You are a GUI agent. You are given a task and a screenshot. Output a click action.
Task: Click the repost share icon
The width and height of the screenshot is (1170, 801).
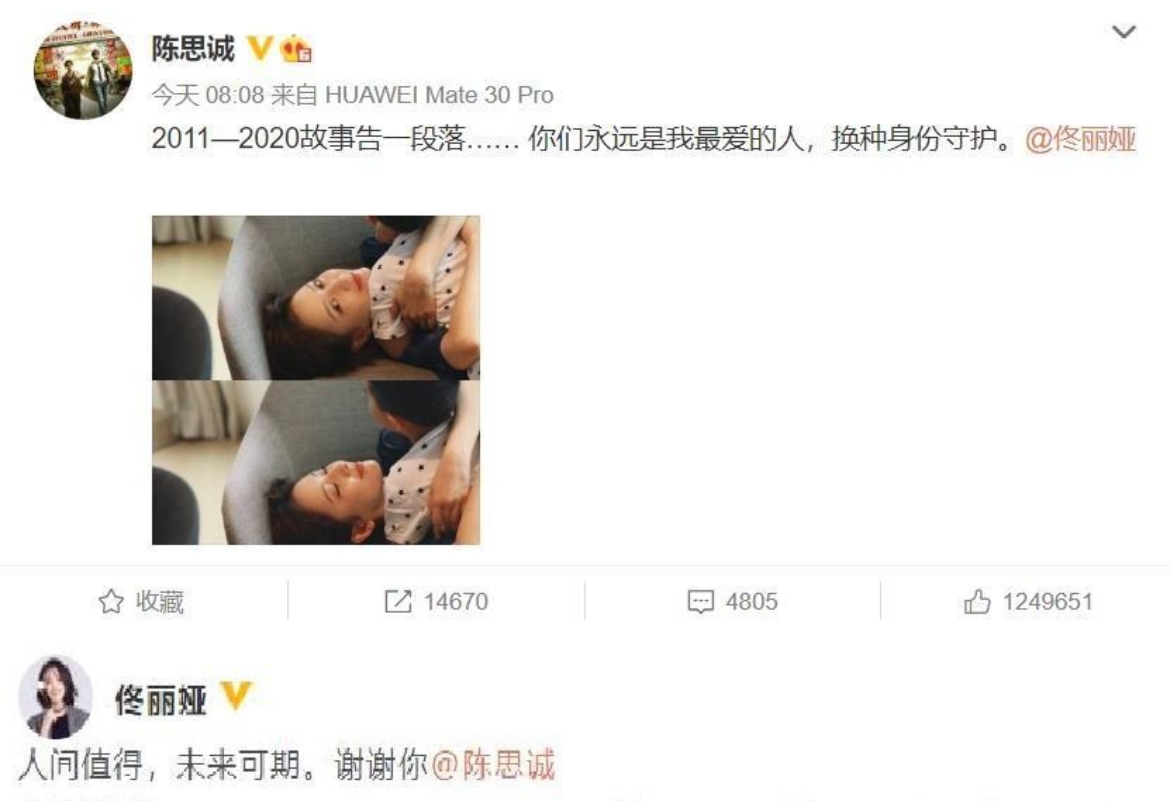click(x=398, y=601)
